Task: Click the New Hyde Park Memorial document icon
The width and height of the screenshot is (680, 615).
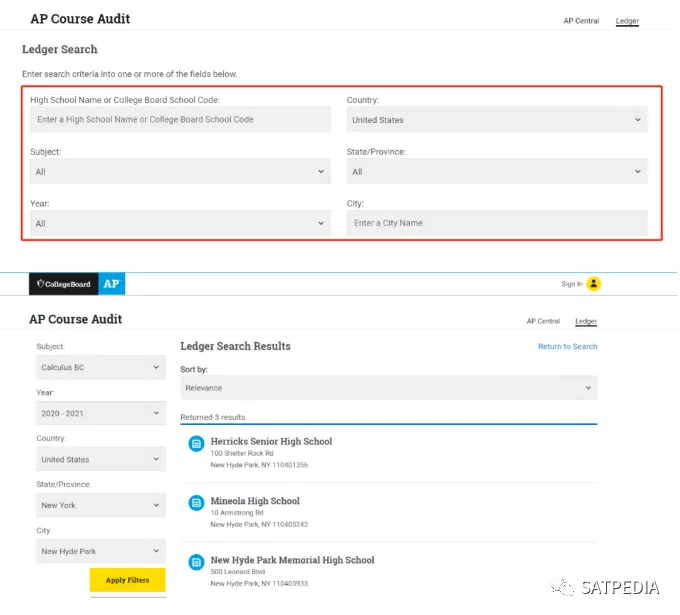Action: coord(196,562)
